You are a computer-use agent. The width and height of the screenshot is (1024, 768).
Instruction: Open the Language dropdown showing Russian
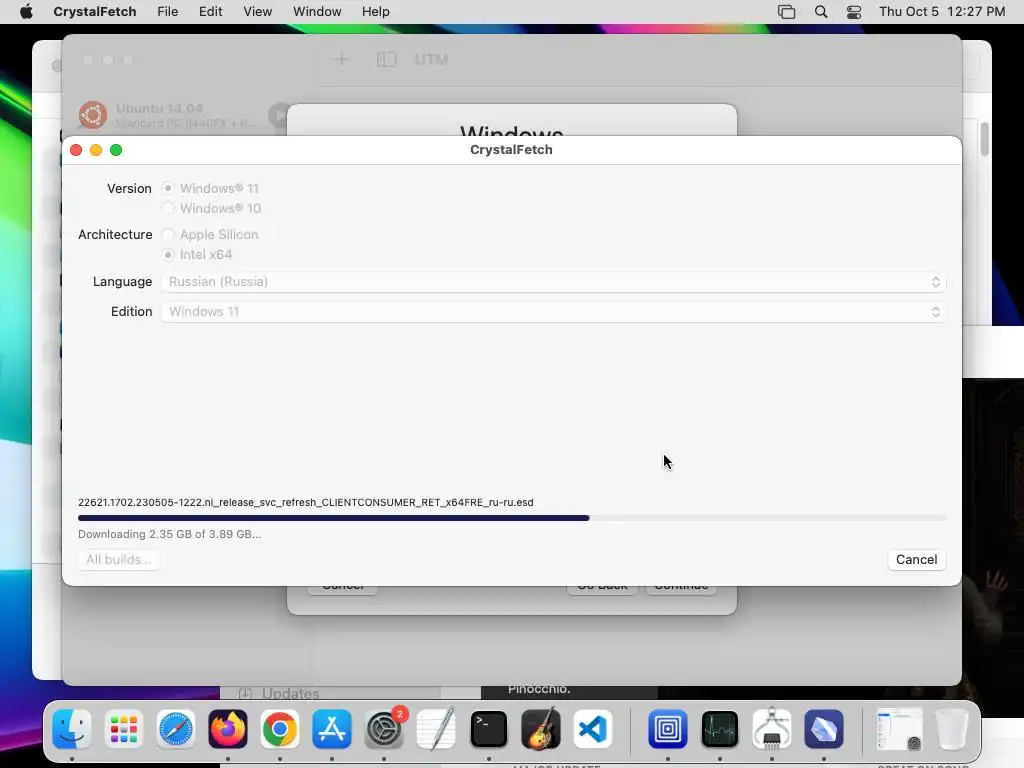point(553,281)
